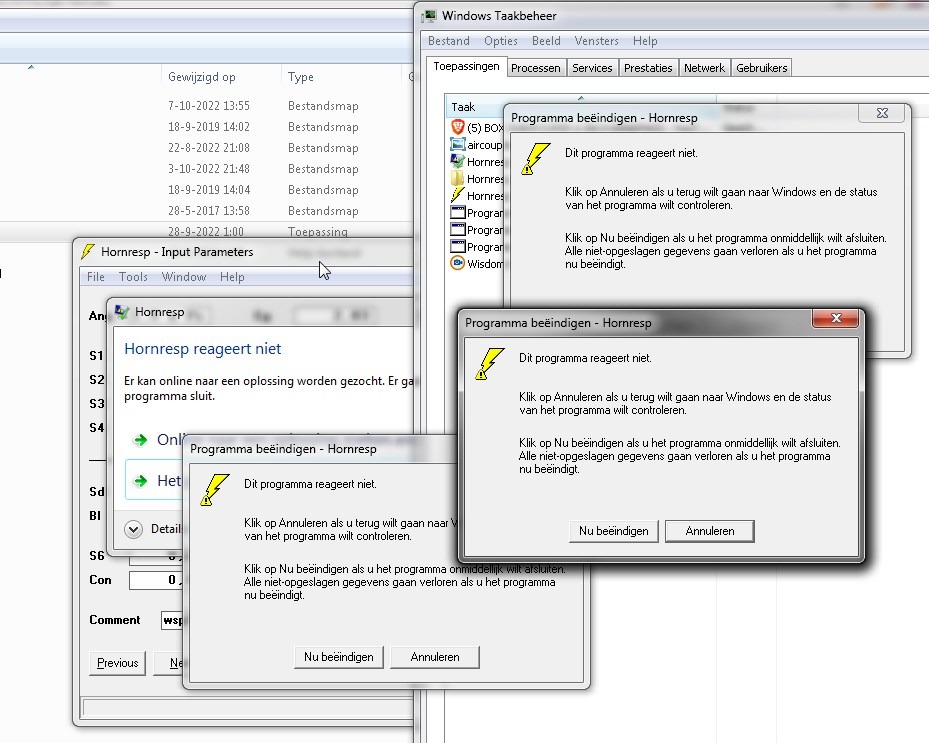Select Explorer row dated 7-10-2022 13:55
Image resolution: width=929 pixels, height=743 pixels.
(206, 105)
